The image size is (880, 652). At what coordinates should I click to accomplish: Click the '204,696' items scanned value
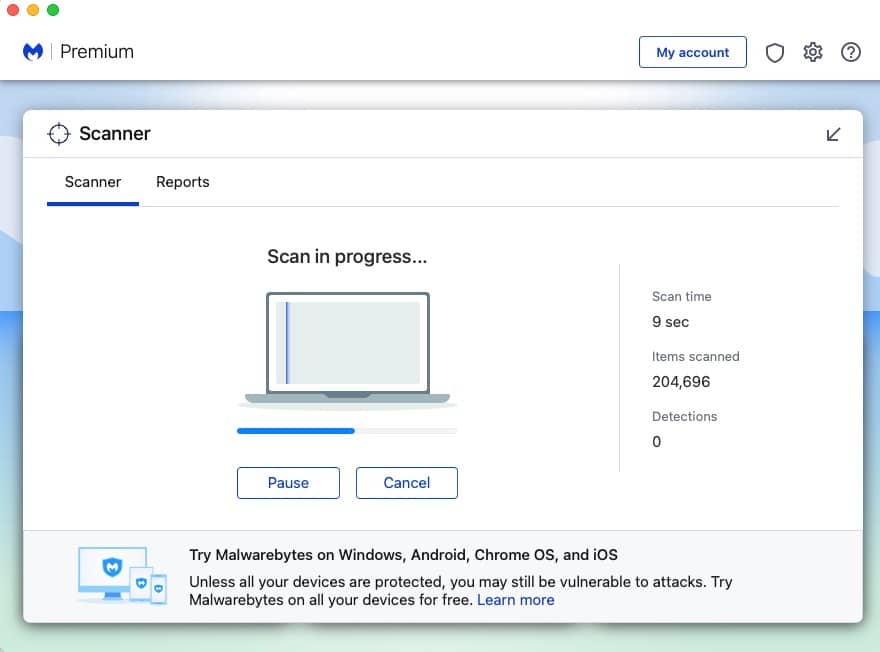(x=681, y=382)
